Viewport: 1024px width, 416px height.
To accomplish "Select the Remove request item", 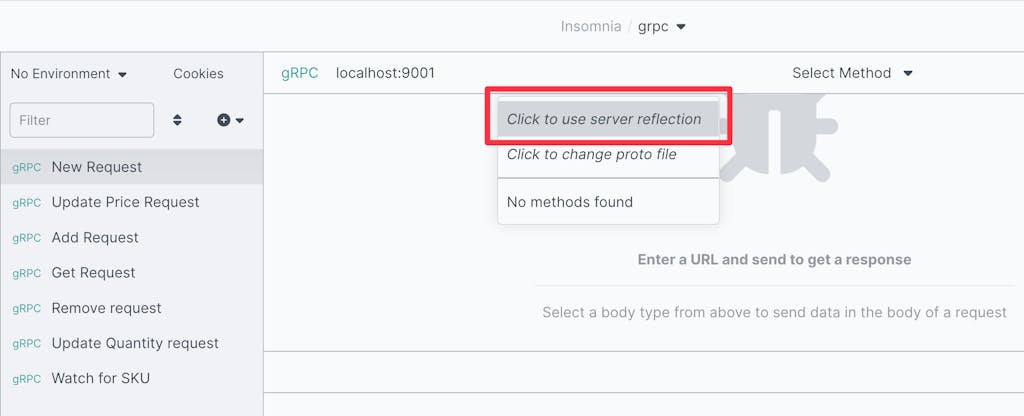I will tap(106, 308).
